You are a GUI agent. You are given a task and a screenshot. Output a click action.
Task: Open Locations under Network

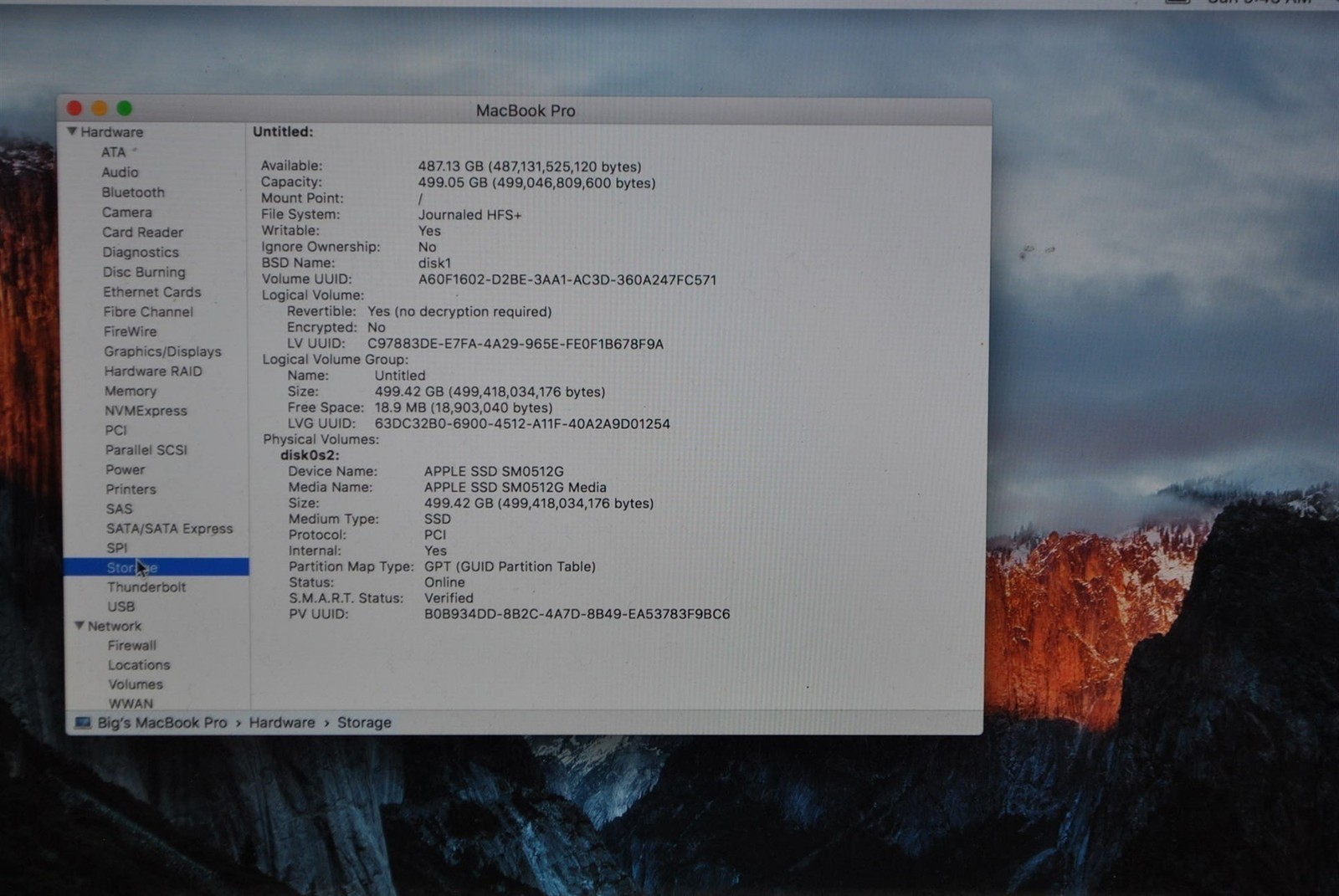coord(139,665)
